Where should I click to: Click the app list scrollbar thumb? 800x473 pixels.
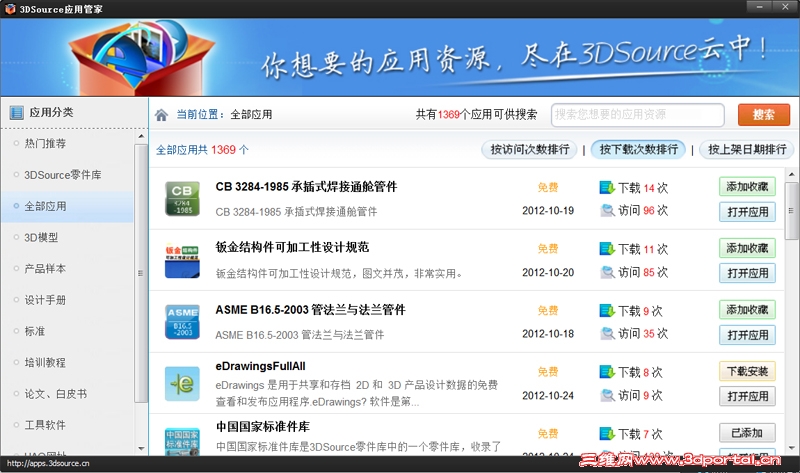(x=791, y=210)
